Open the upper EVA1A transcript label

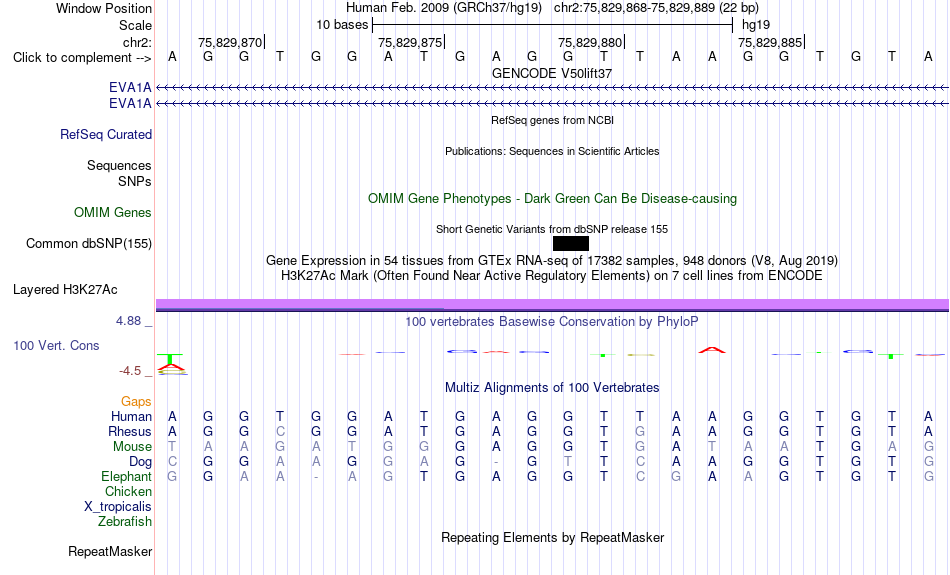130,87
